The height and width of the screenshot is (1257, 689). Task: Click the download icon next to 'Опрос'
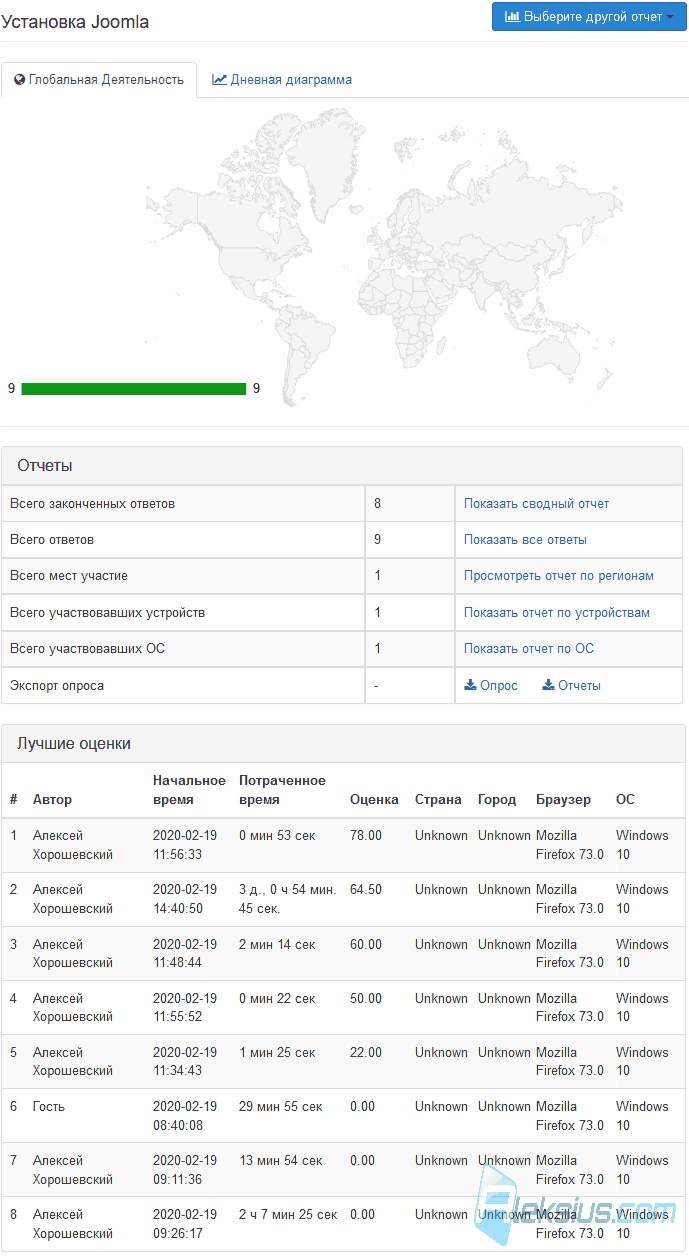point(470,685)
